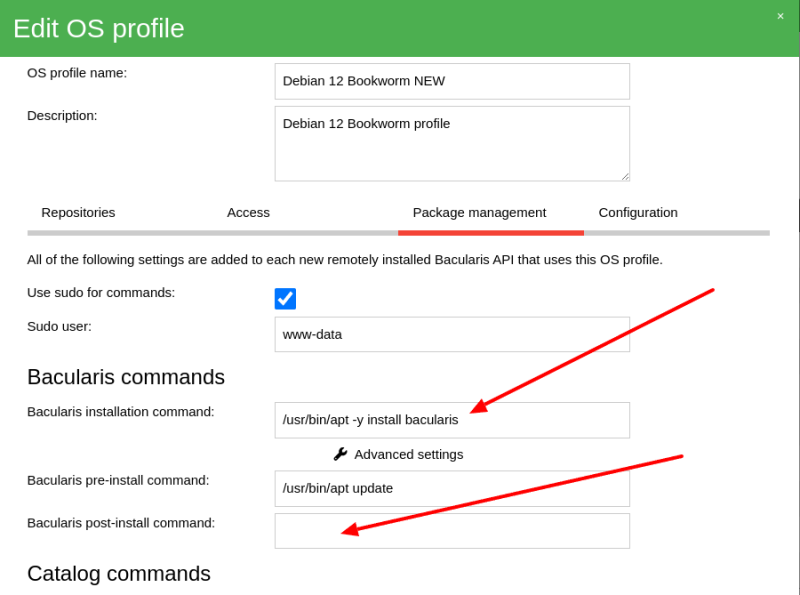Image resolution: width=800 pixels, height=595 pixels.
Task: Open the Configuration tab
Action: 638,212
